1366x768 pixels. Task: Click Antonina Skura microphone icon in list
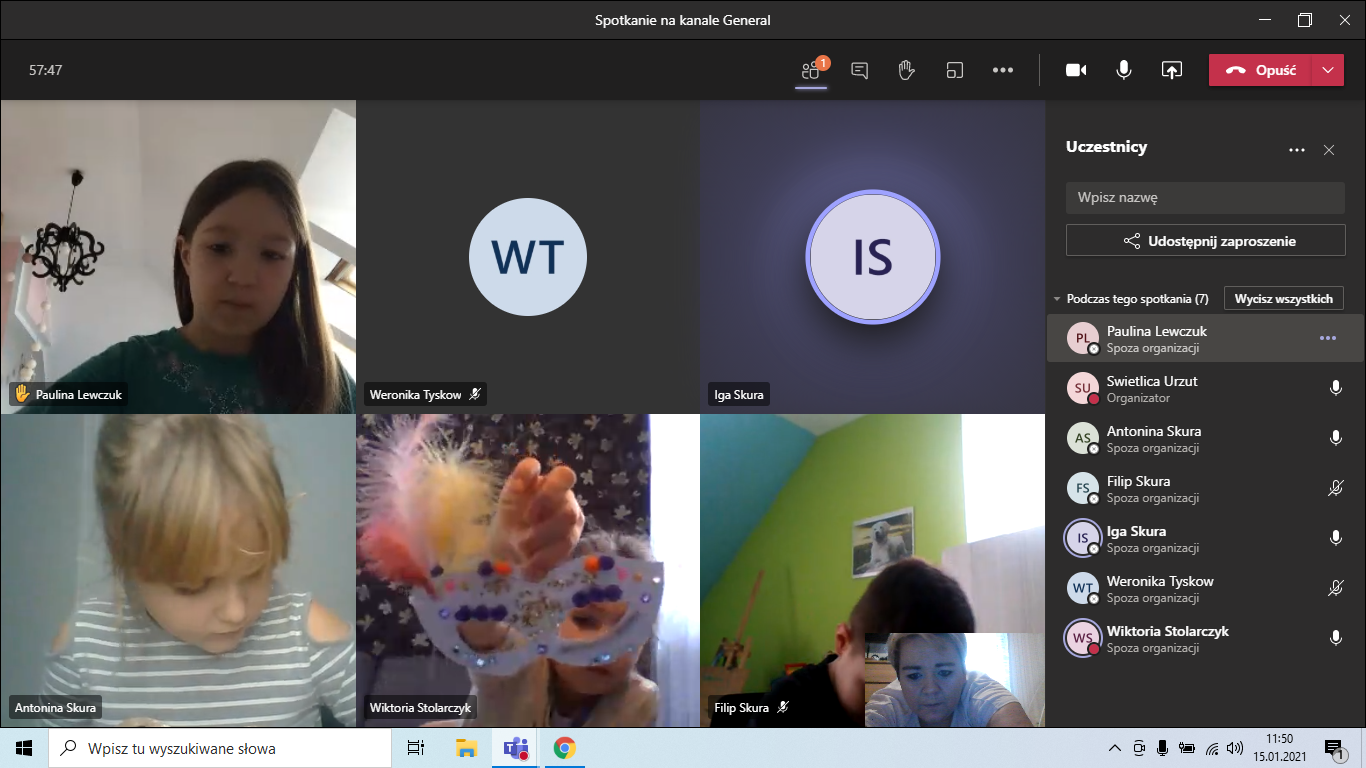1336,438
